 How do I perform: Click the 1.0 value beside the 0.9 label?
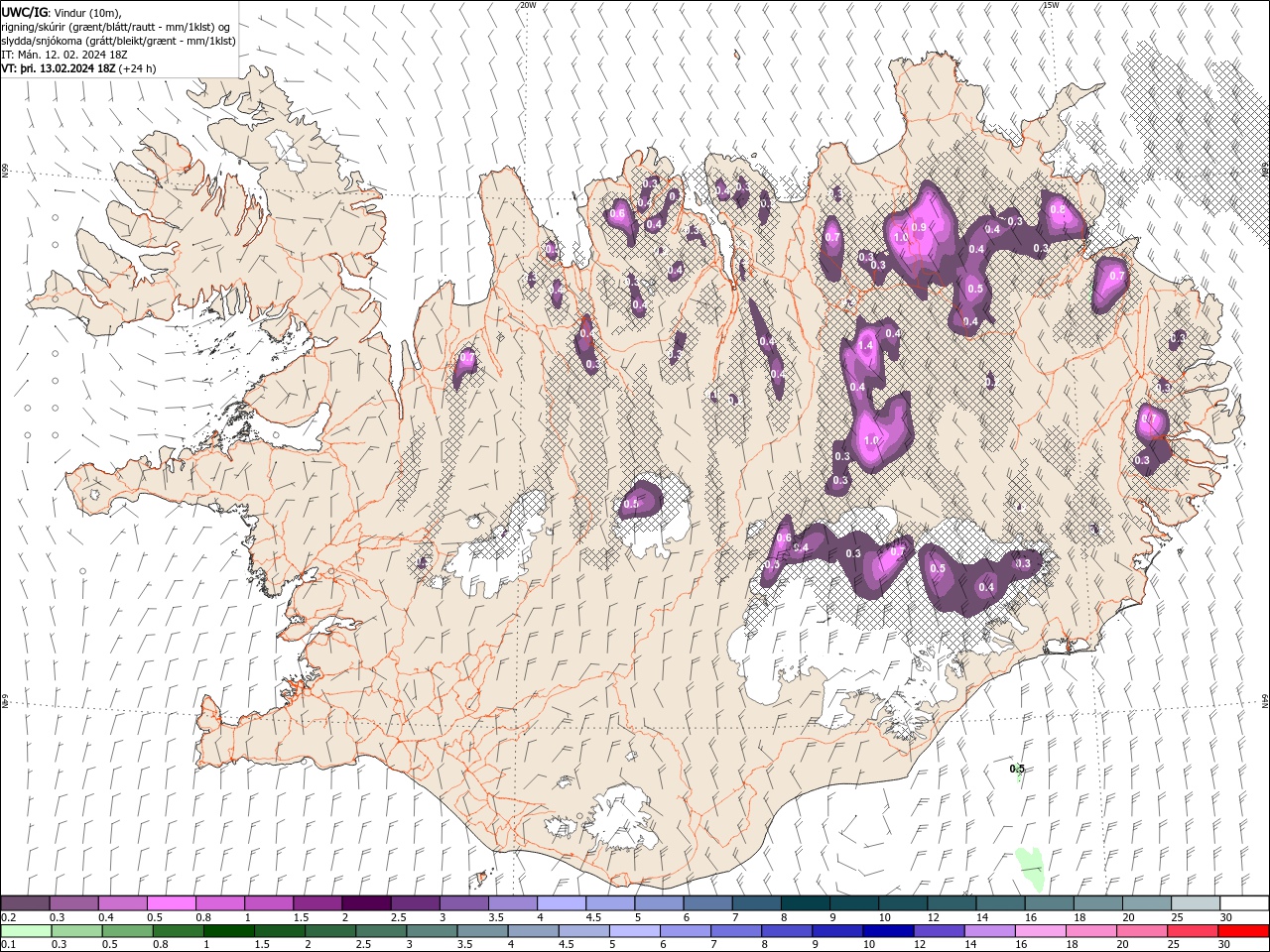tap(901, 238)
